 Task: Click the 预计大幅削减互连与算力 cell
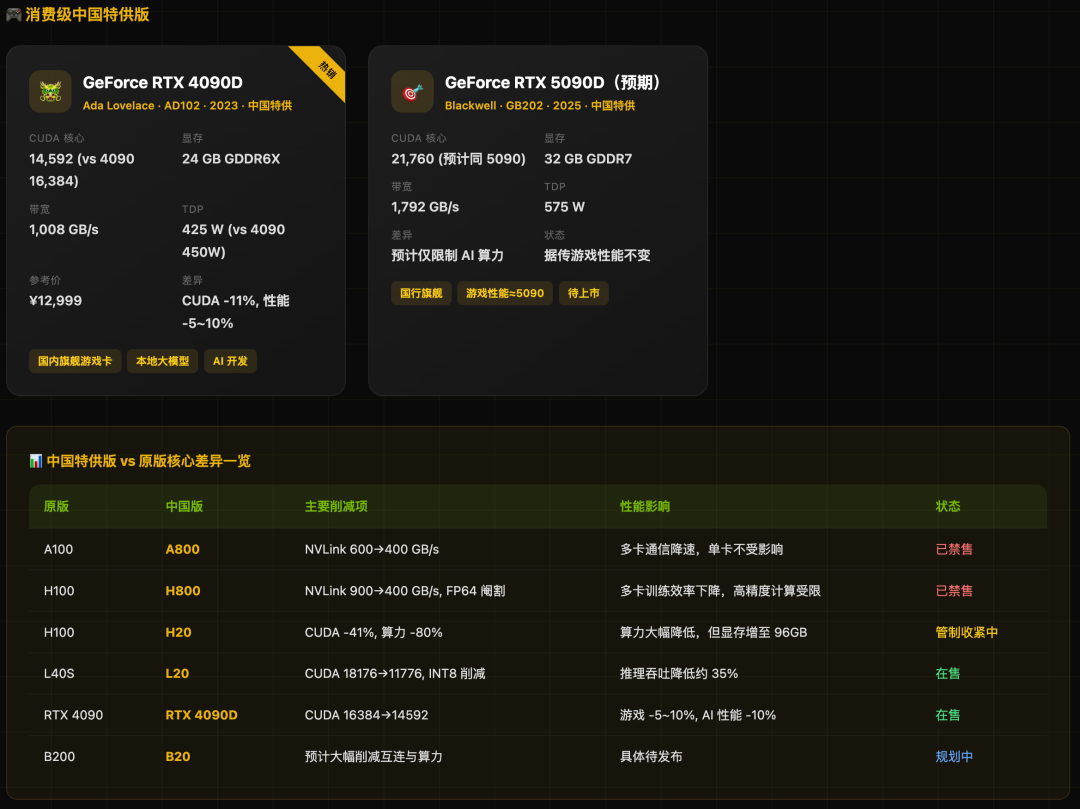373,756
